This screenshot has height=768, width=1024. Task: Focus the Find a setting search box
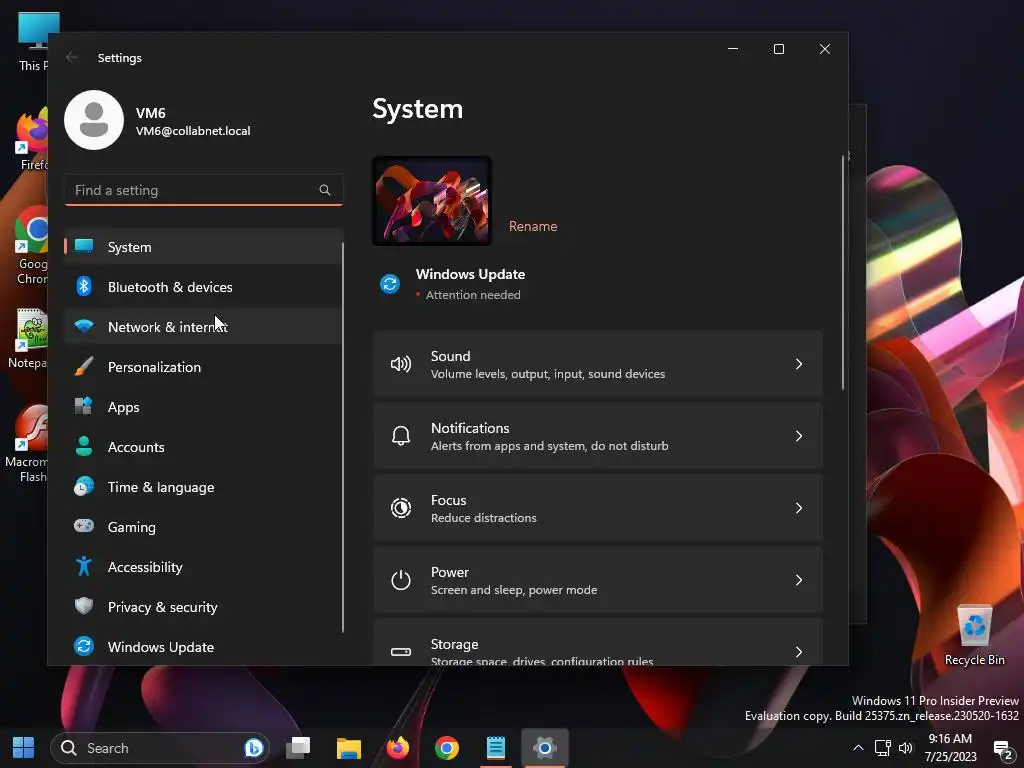(203, 190)
